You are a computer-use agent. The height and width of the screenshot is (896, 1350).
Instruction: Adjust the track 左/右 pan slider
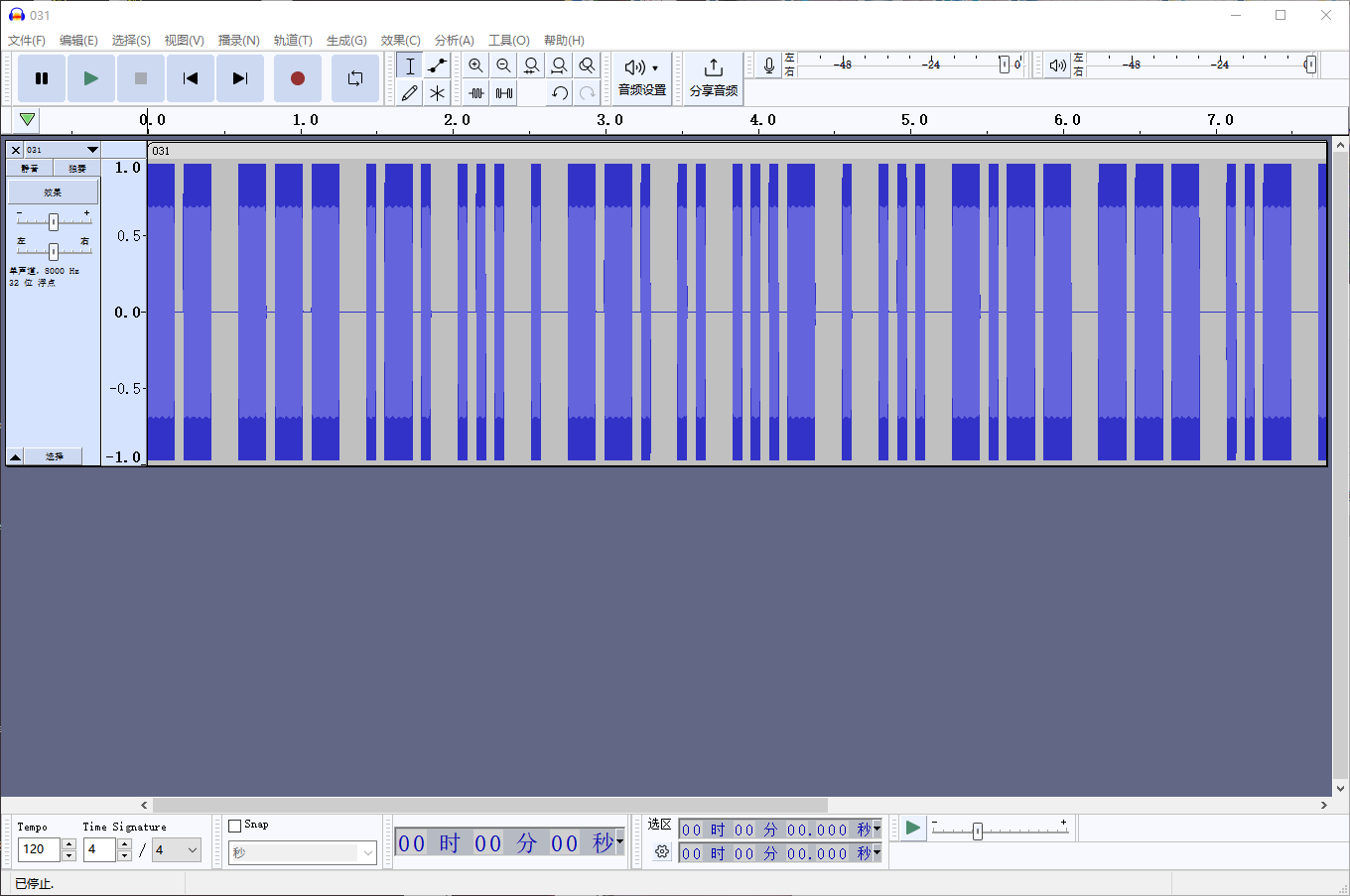pyautogui.click(x=54, y=251)
